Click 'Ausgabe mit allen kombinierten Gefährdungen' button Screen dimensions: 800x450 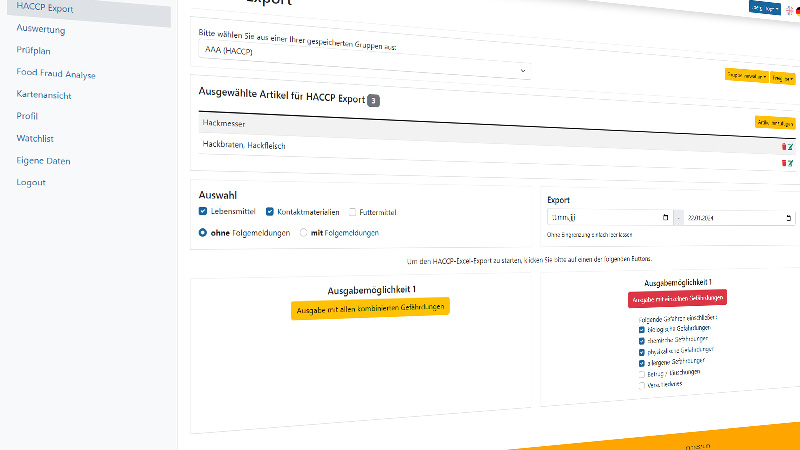(x=370, y=309)
